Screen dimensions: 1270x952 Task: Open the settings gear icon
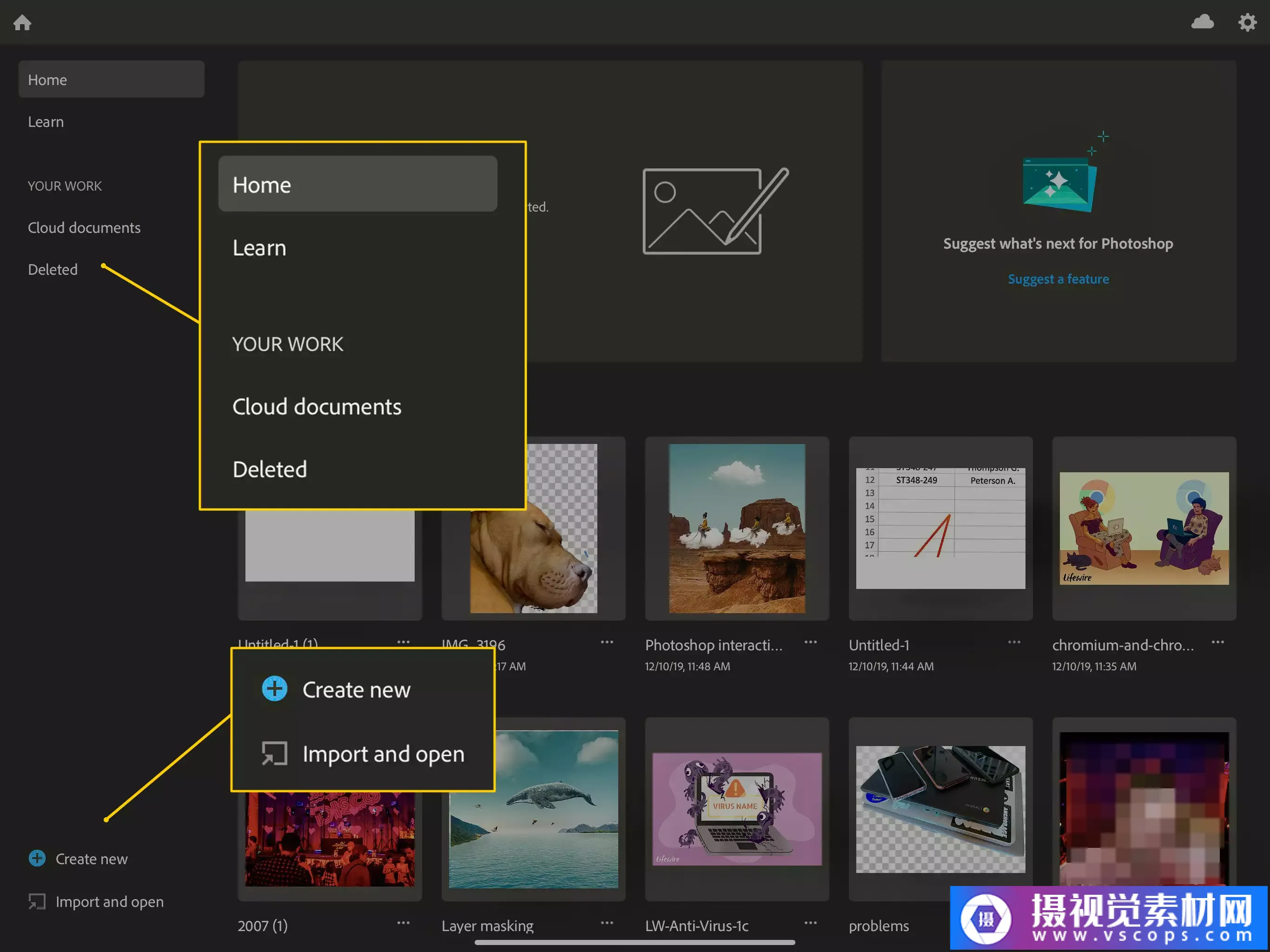[x=1246, y=22]
